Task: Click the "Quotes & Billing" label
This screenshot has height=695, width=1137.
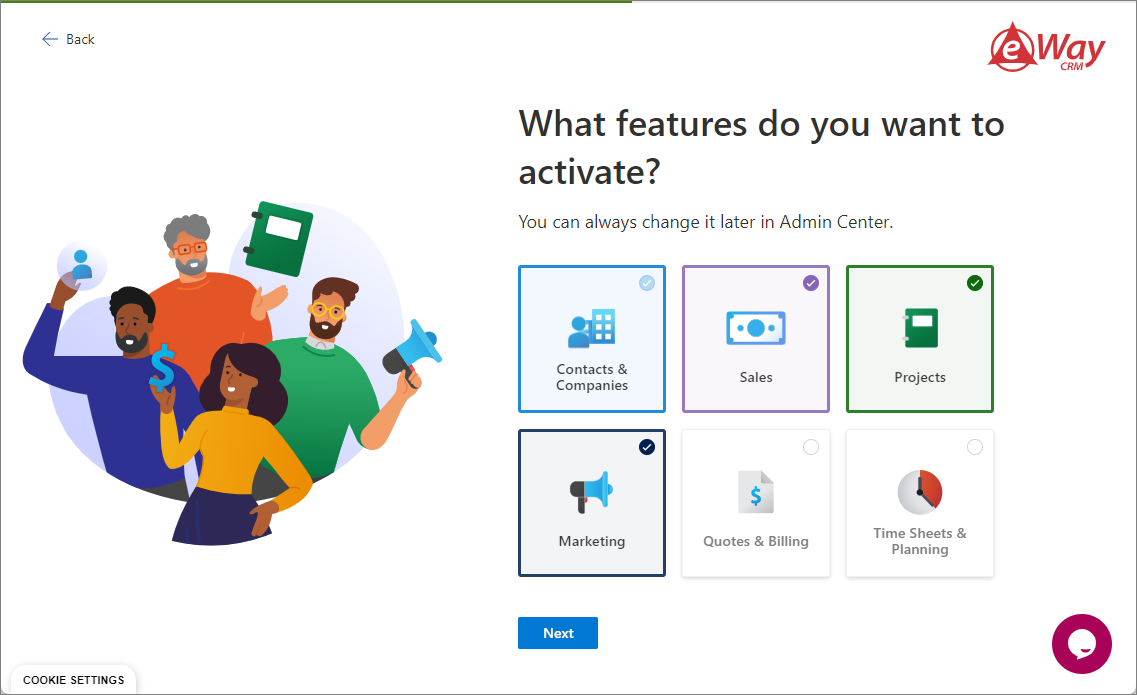Action: pyautogui.click(x=756, y=541)
